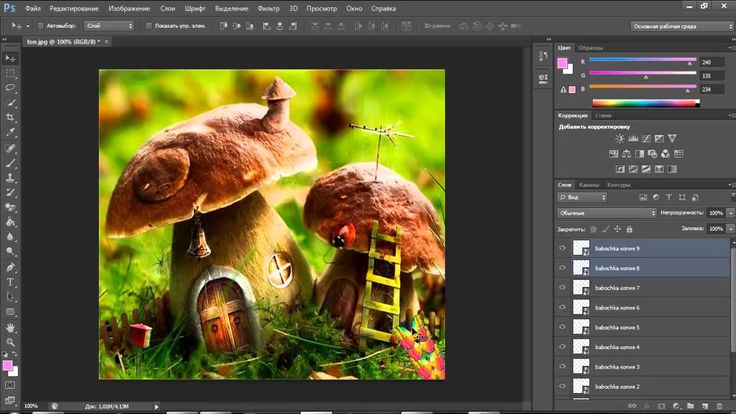This screenshot has height=414, width=736.
Task: Hide the babochka копия 9 layer
Action: coord(563,248)
